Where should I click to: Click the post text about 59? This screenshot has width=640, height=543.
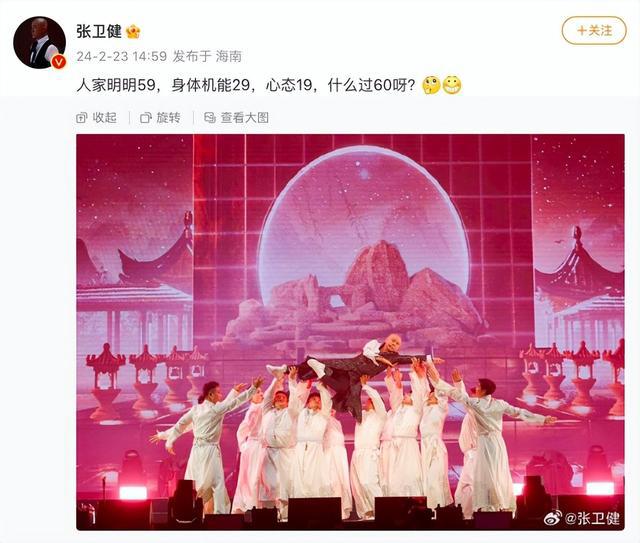[246, 85]
